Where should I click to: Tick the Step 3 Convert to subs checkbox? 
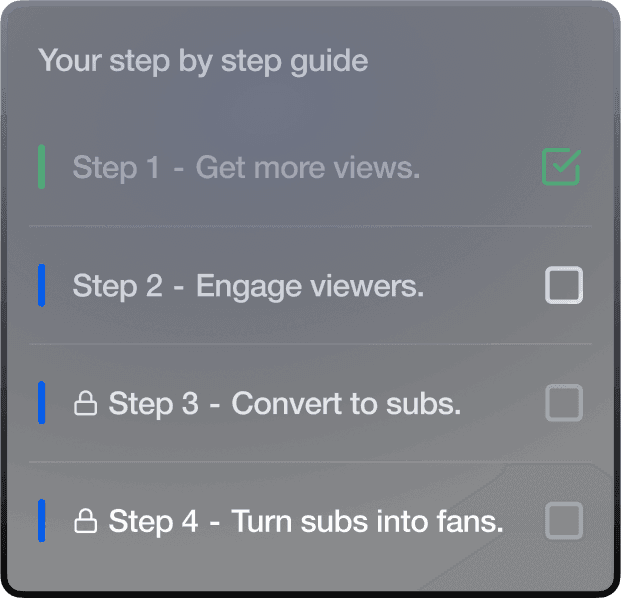tap(564, 404)
